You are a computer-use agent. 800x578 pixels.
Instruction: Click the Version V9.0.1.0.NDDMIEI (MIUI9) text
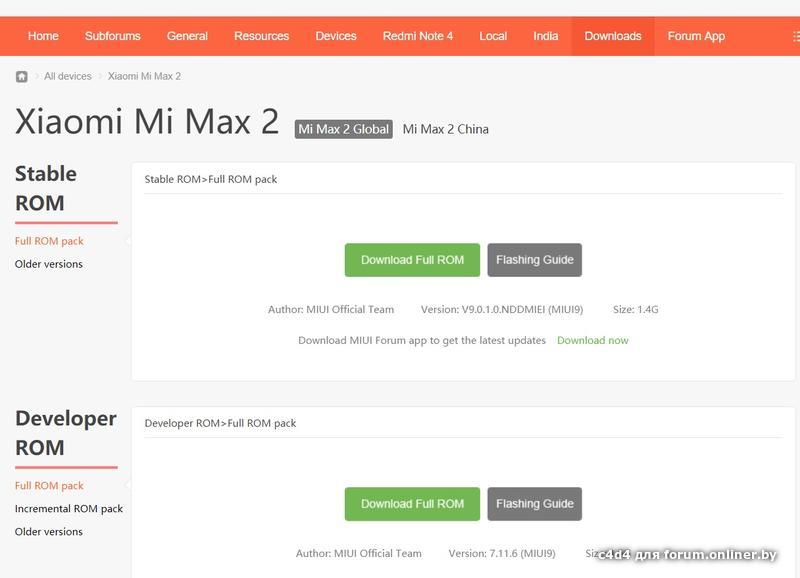point(502,309)
